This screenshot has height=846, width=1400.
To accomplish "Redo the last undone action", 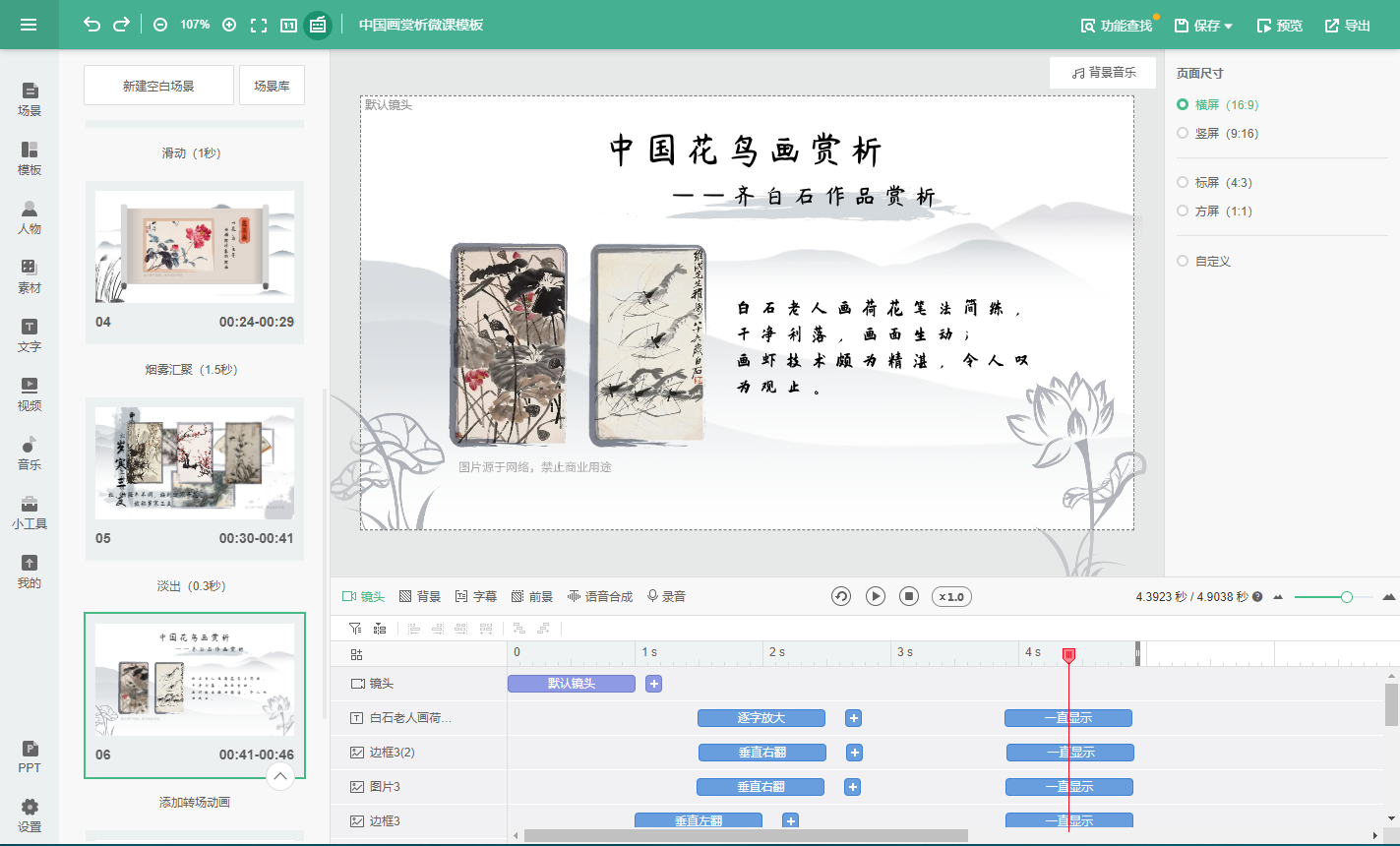I will tap(121, 25).
